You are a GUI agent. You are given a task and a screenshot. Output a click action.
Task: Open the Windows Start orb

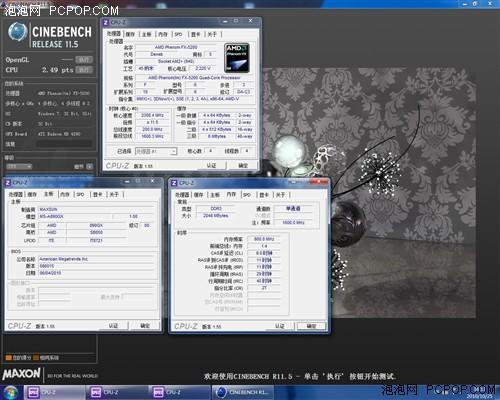[10, 392]
